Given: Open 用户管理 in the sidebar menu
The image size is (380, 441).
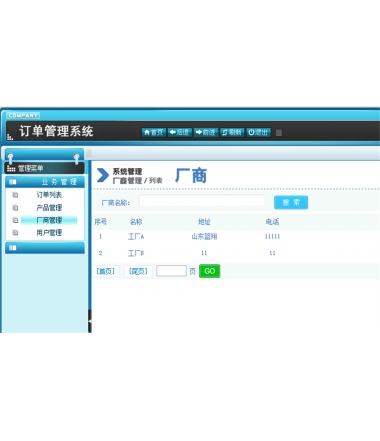Looking at the screenshot, I should pos(49,233).
